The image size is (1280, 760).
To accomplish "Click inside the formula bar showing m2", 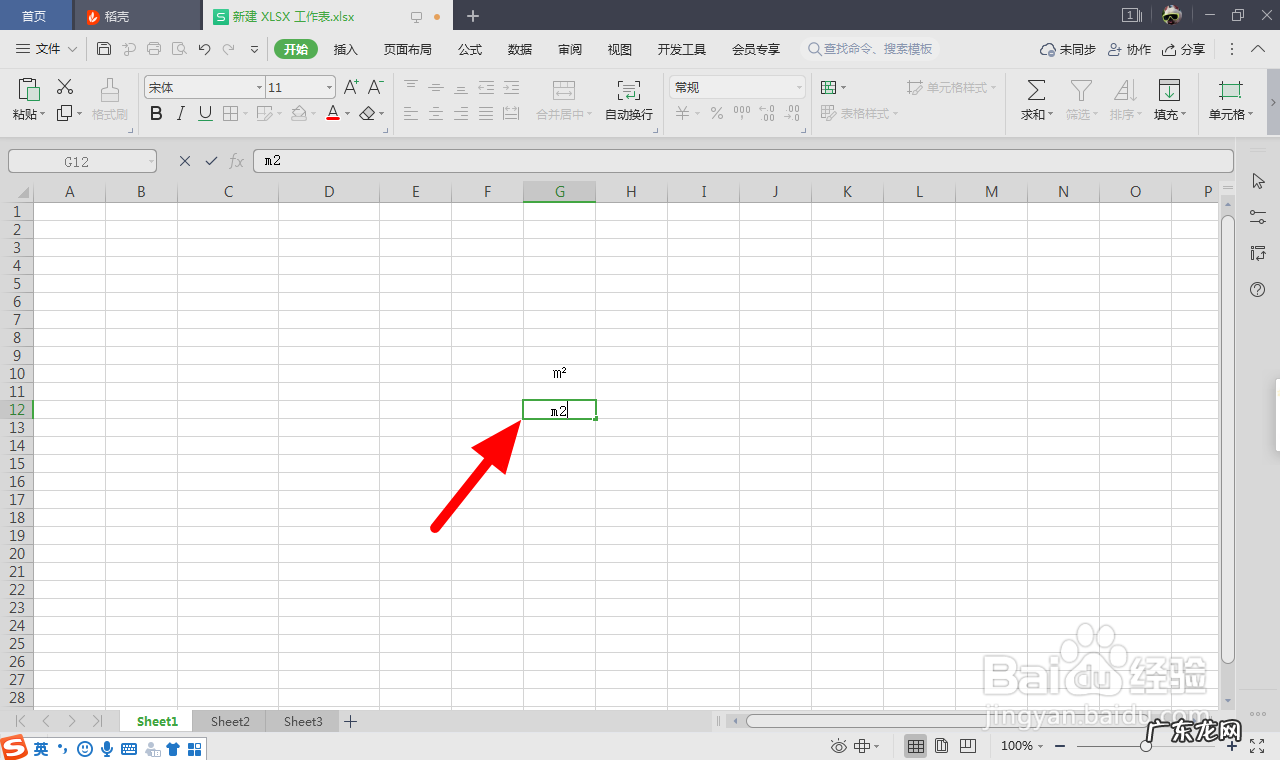I will [x=400, y=160].
